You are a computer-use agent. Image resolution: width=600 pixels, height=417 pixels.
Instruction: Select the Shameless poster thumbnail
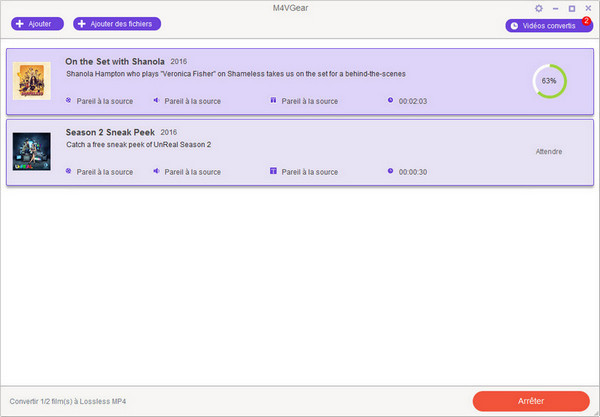click(x=32, y=81)
